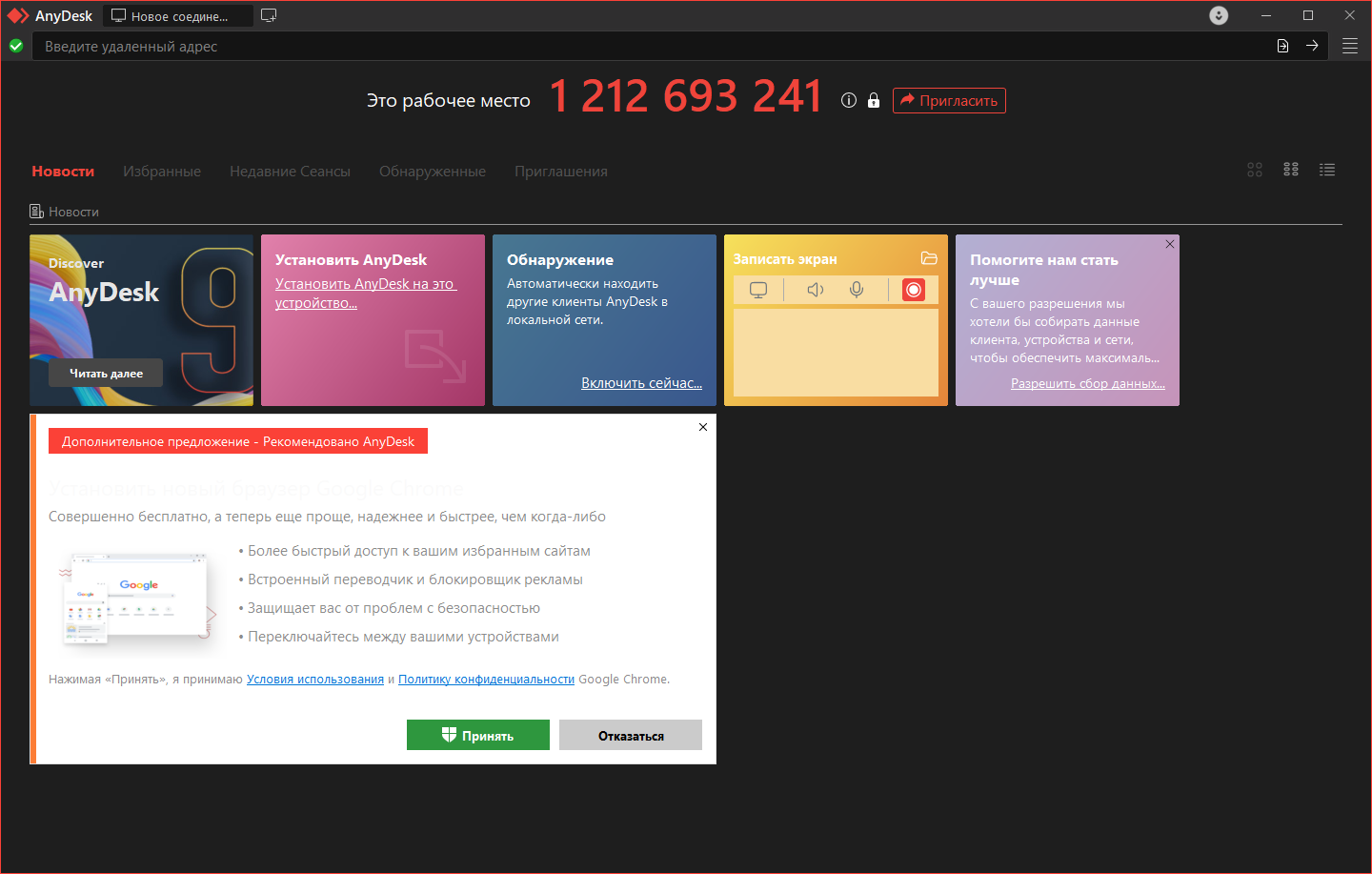1372x874 pixels.
Task: Click the connect arrow in the address bar
Action: pos(1312,46)
